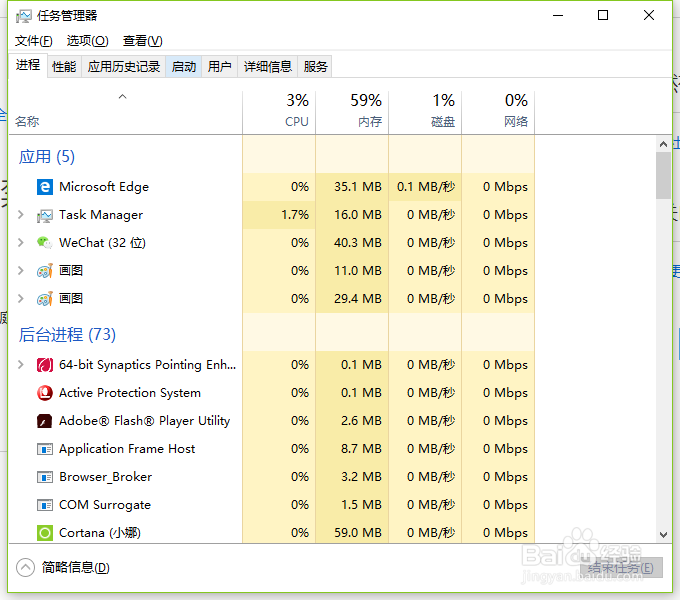680x600 pixels.
Task: Click the Adobe Flash Player Utility icon
Action: click(45, 421)
